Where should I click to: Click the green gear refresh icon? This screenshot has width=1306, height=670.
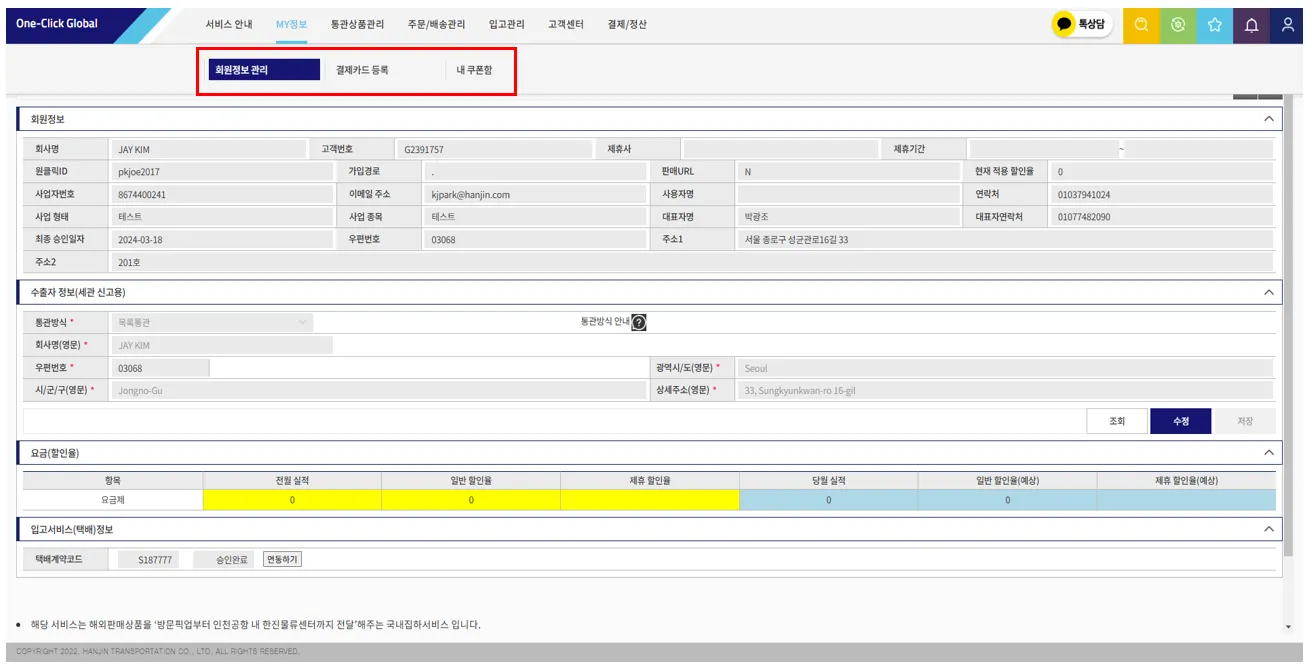coord(1178,25)
